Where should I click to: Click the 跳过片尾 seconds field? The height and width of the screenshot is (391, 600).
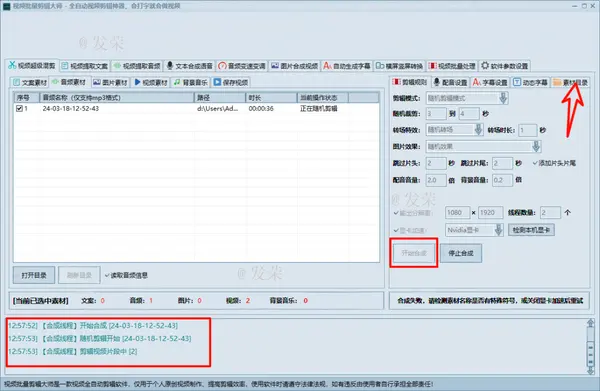502,163
